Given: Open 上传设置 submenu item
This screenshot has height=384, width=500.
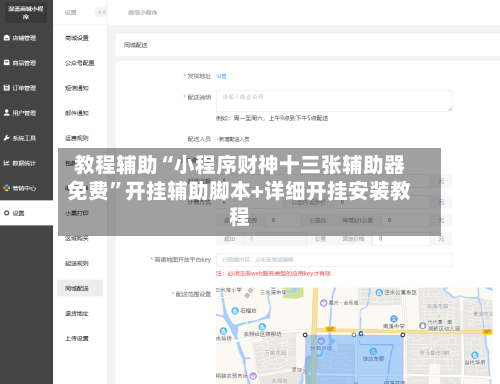Looking at the screenshot, I should (77, 338).
